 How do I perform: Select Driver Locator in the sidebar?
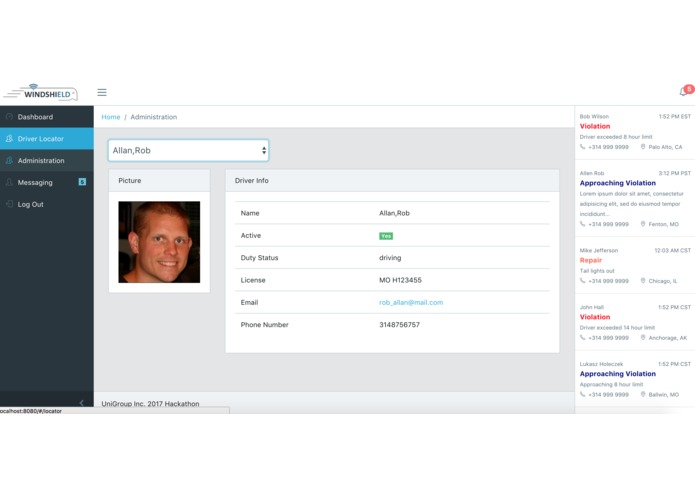point(47,139)
